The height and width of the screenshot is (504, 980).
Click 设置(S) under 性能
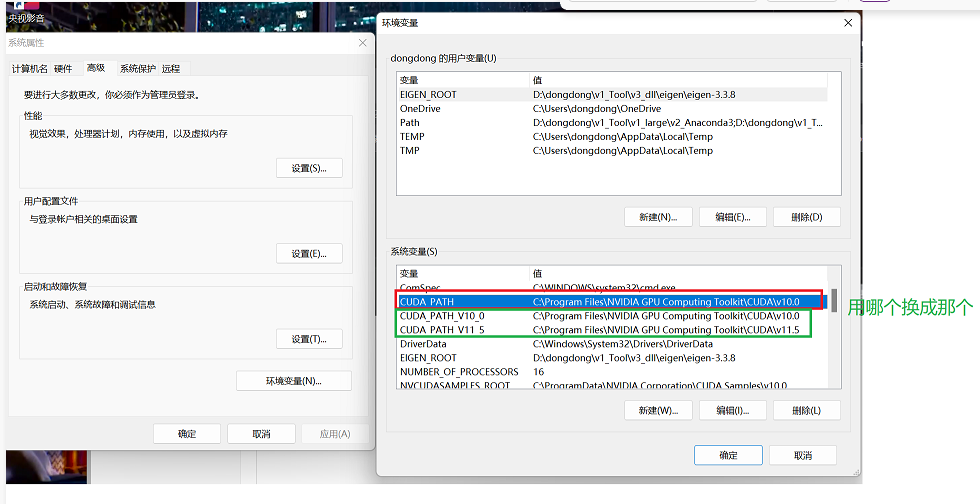click(x=309, y=168)
